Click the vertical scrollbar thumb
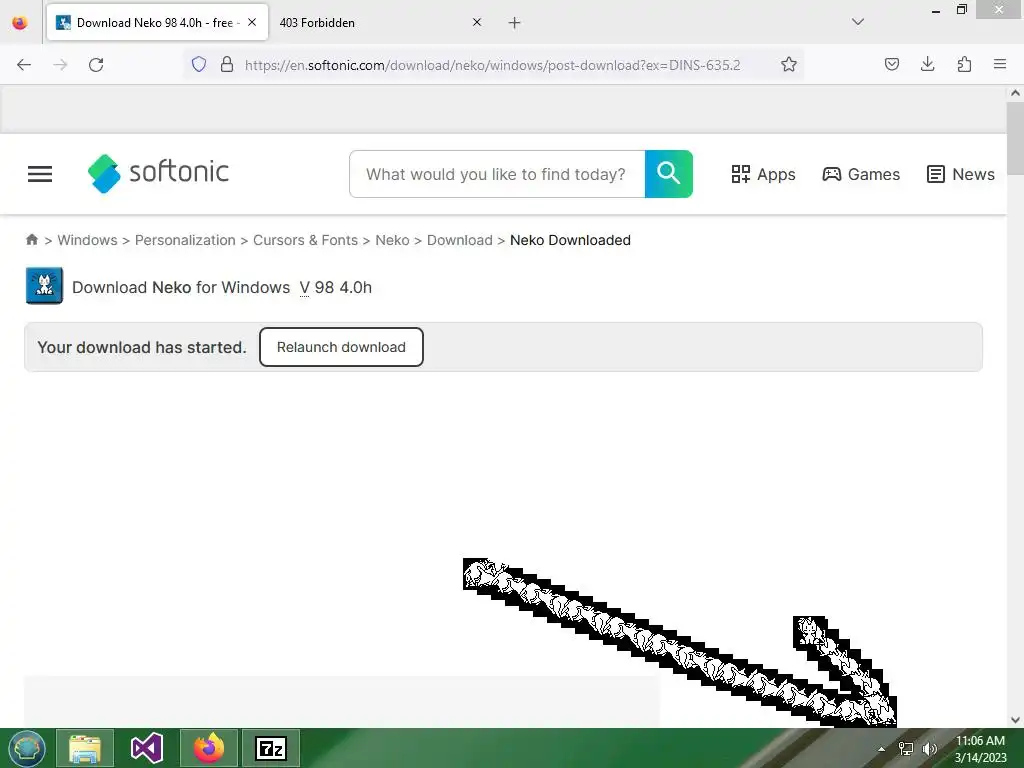 tap(1015, 138)
